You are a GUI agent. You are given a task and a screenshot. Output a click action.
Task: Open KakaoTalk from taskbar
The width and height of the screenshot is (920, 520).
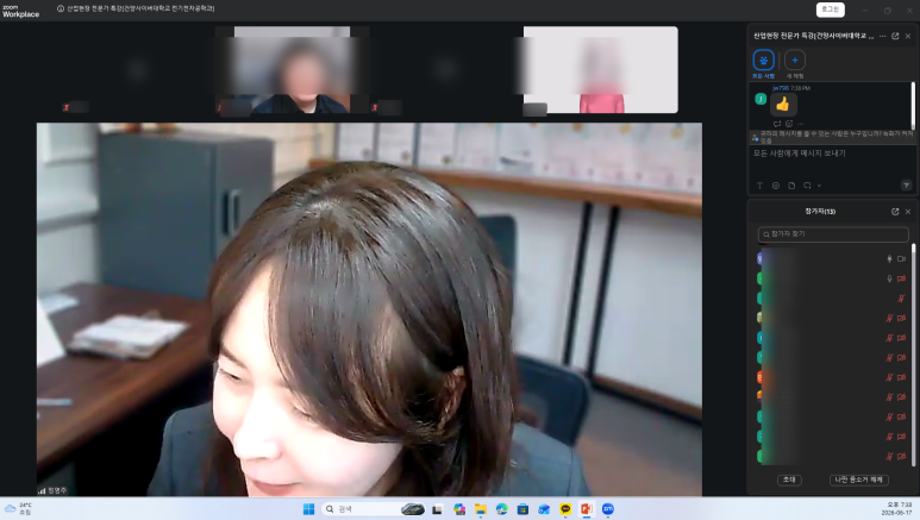[566, 509]
